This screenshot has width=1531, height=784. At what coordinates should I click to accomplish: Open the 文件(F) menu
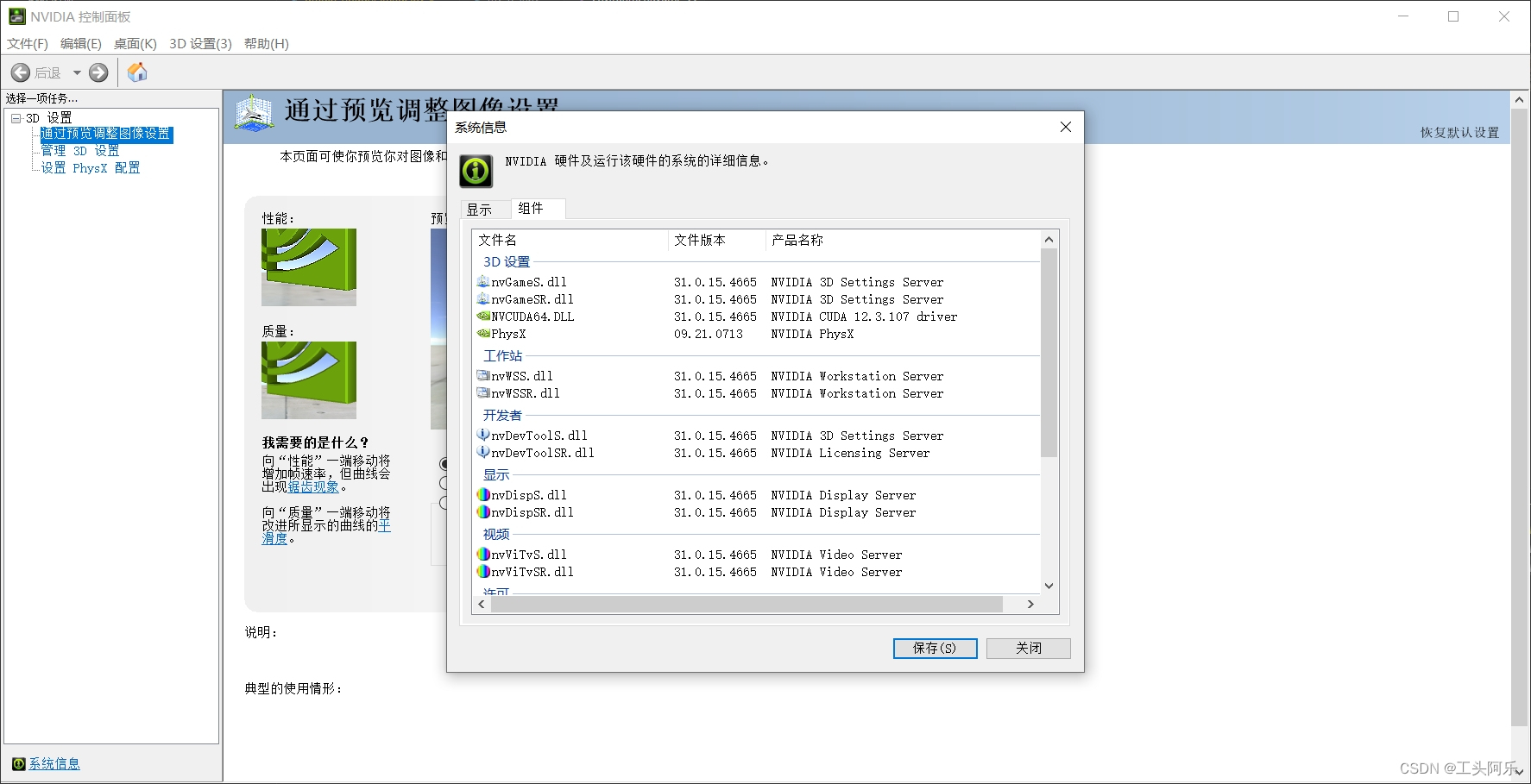[28, 44]
